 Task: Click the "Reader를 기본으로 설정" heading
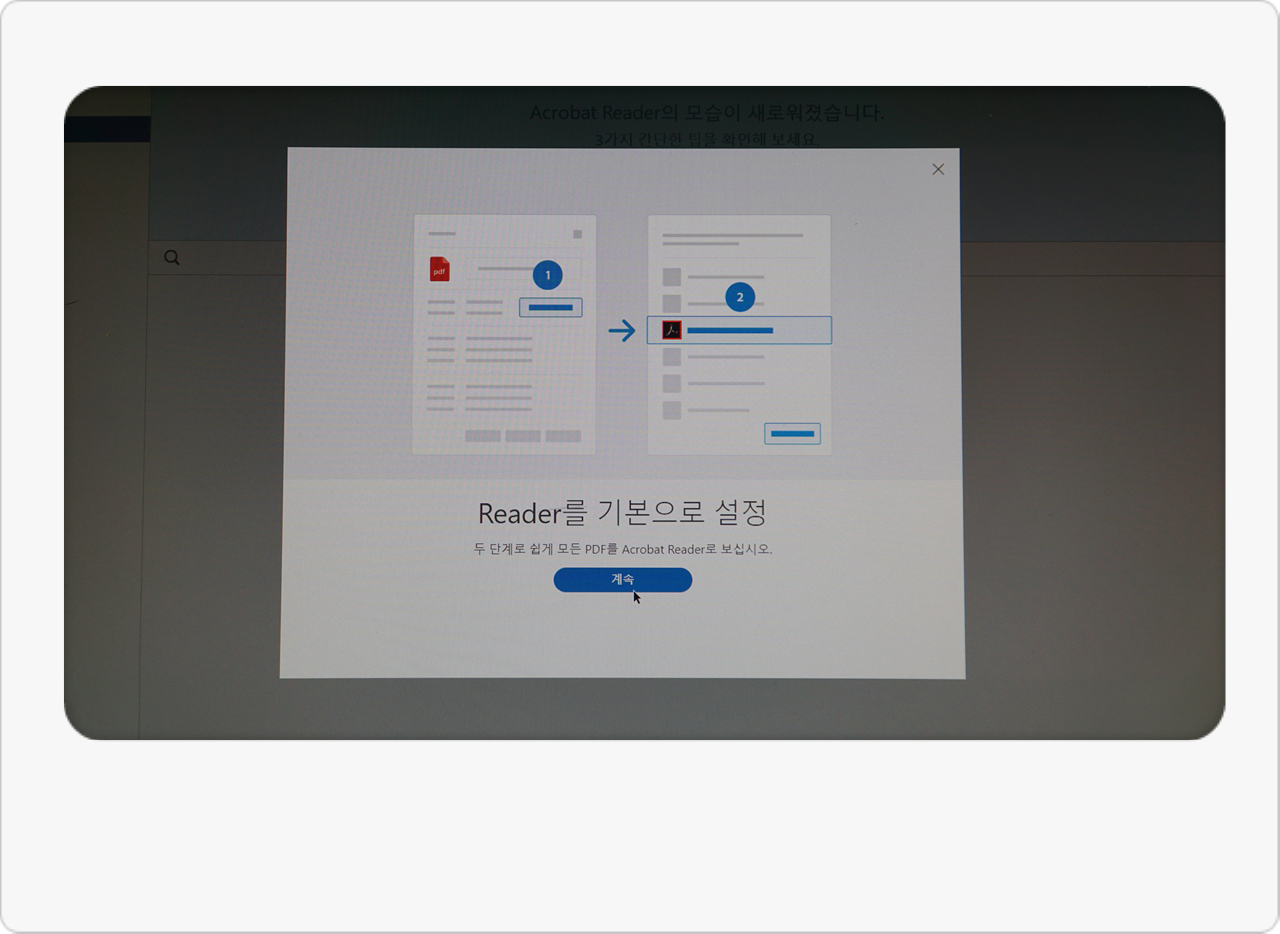click(x=622, y=513)
